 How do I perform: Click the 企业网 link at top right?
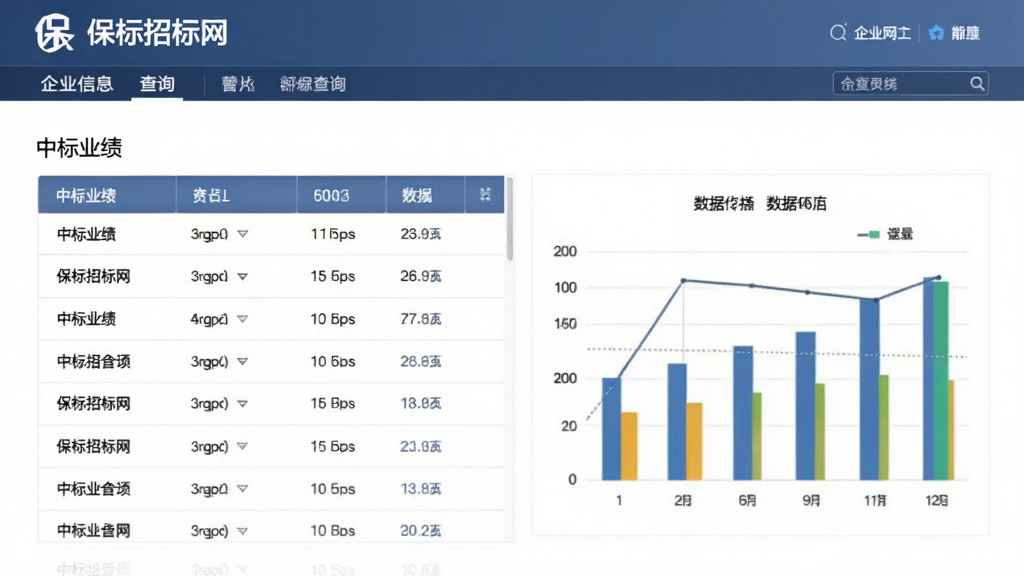pyautogui.click(x=882, y=33)
